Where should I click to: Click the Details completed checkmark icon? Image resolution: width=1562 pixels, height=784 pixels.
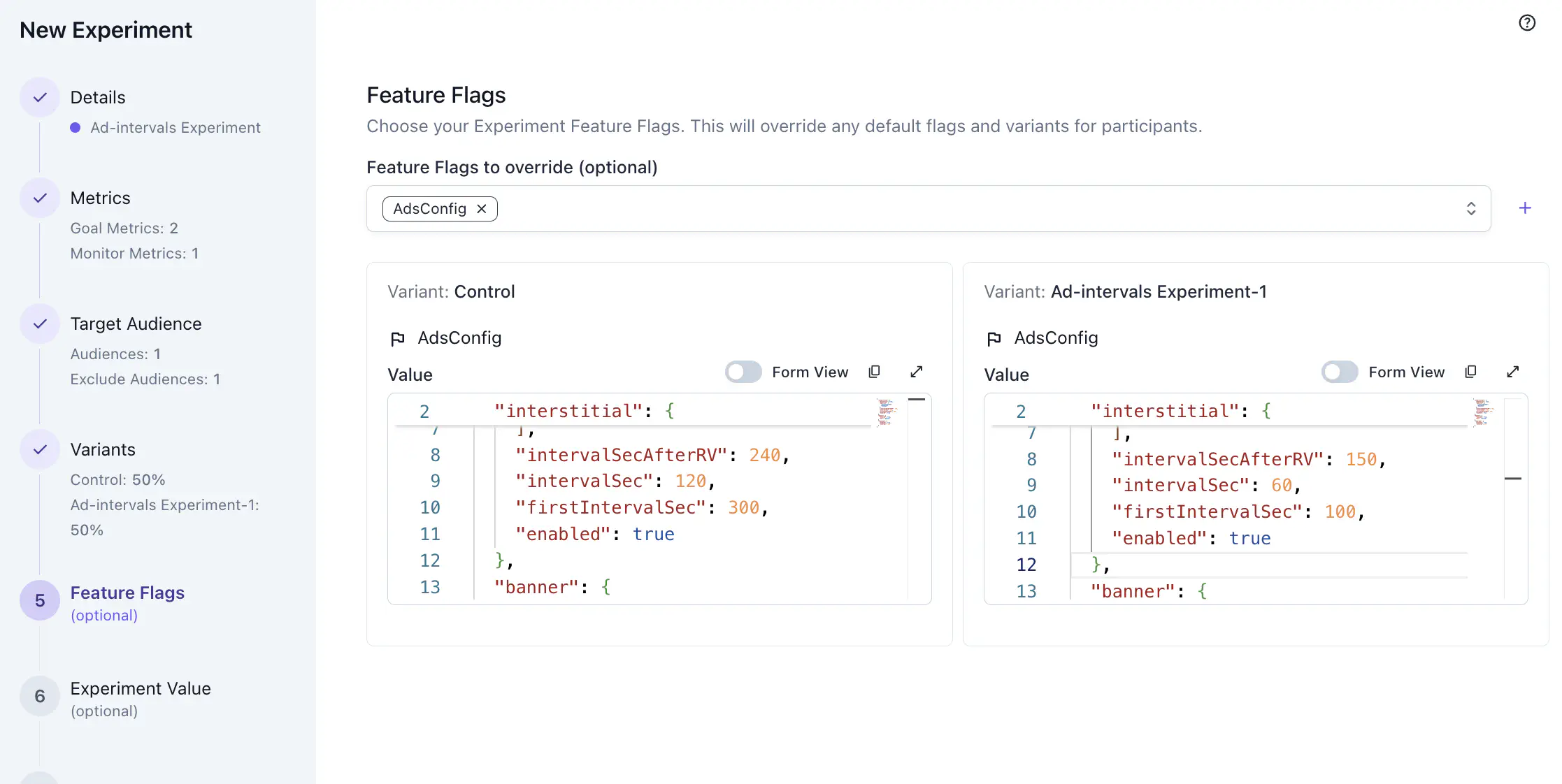[40, 96]
